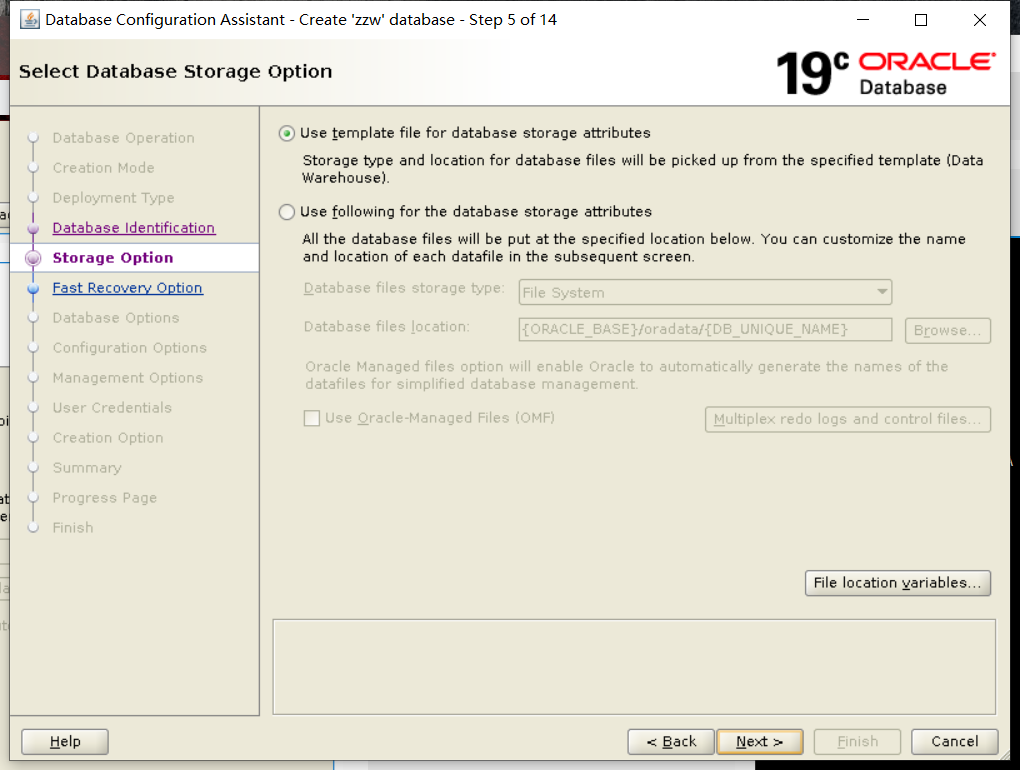Image resolution: width=1020 pixels, height=770 pixels.
Task: Click the Deployment Type step
Action: [113, 198]
